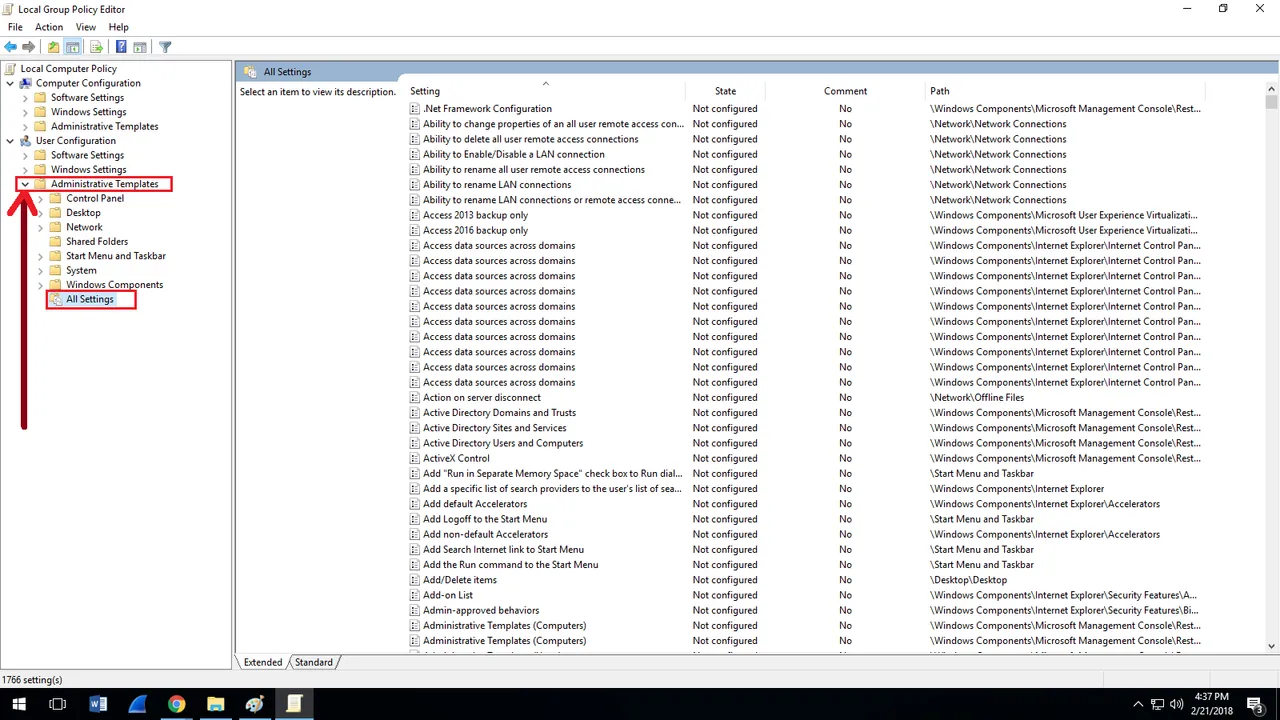Viewport: 1280px width, 720px height.
Task: Open Google Chrome from the taskbar
Action: (176, 704)
